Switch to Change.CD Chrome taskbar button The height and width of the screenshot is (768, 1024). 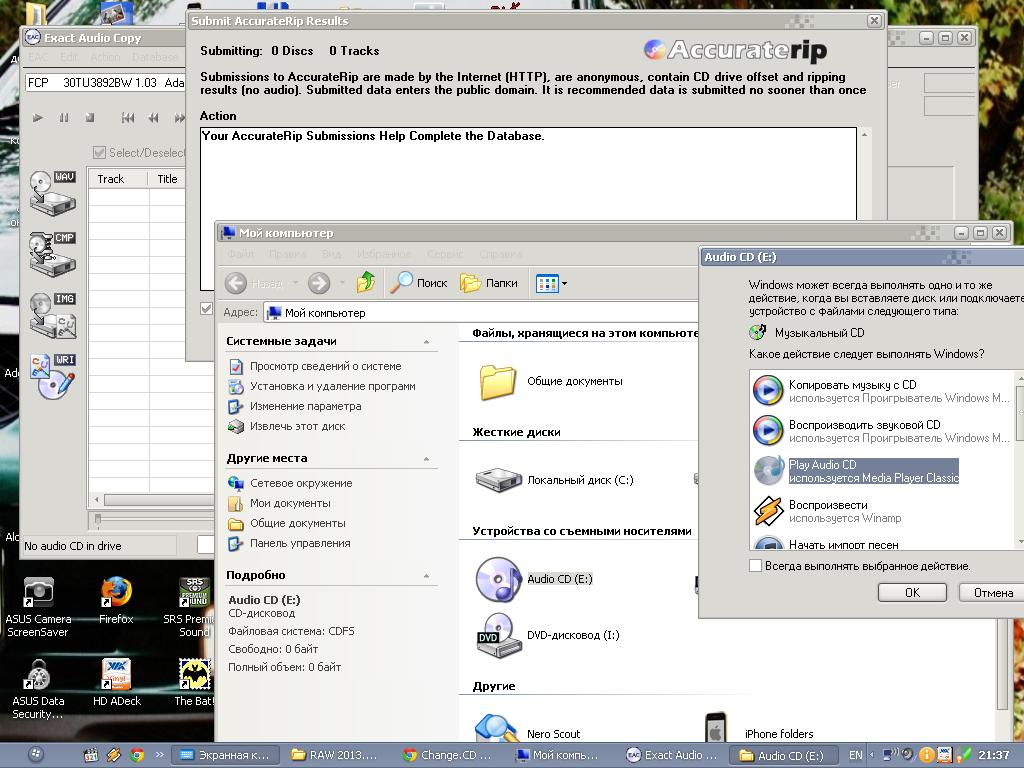(448, 755)
